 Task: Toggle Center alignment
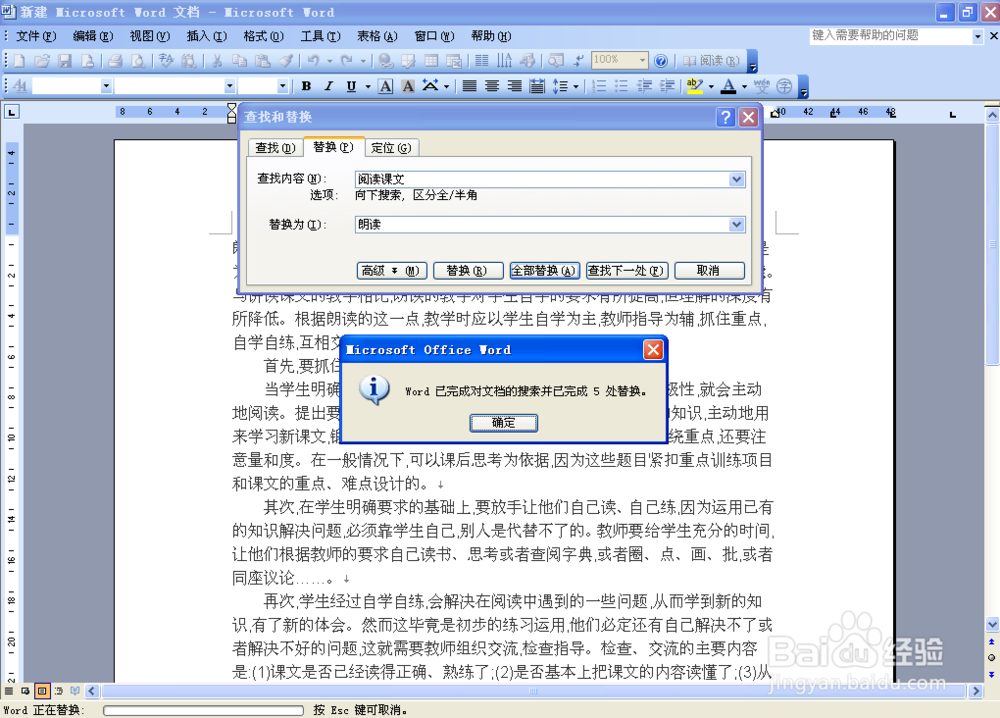492,85
